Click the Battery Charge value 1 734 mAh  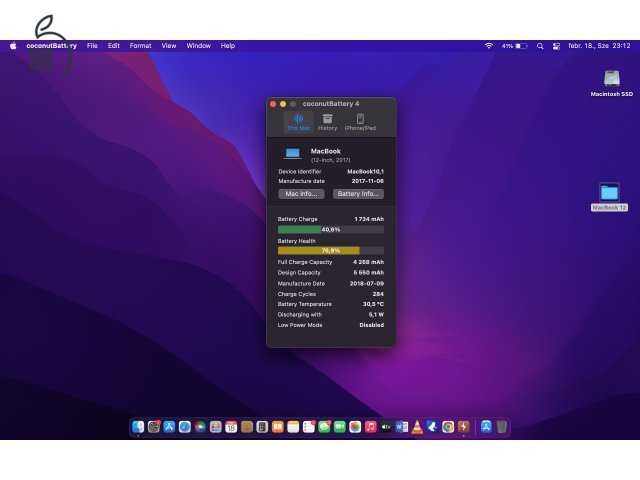pyautogui.click(x=369, y=219)
